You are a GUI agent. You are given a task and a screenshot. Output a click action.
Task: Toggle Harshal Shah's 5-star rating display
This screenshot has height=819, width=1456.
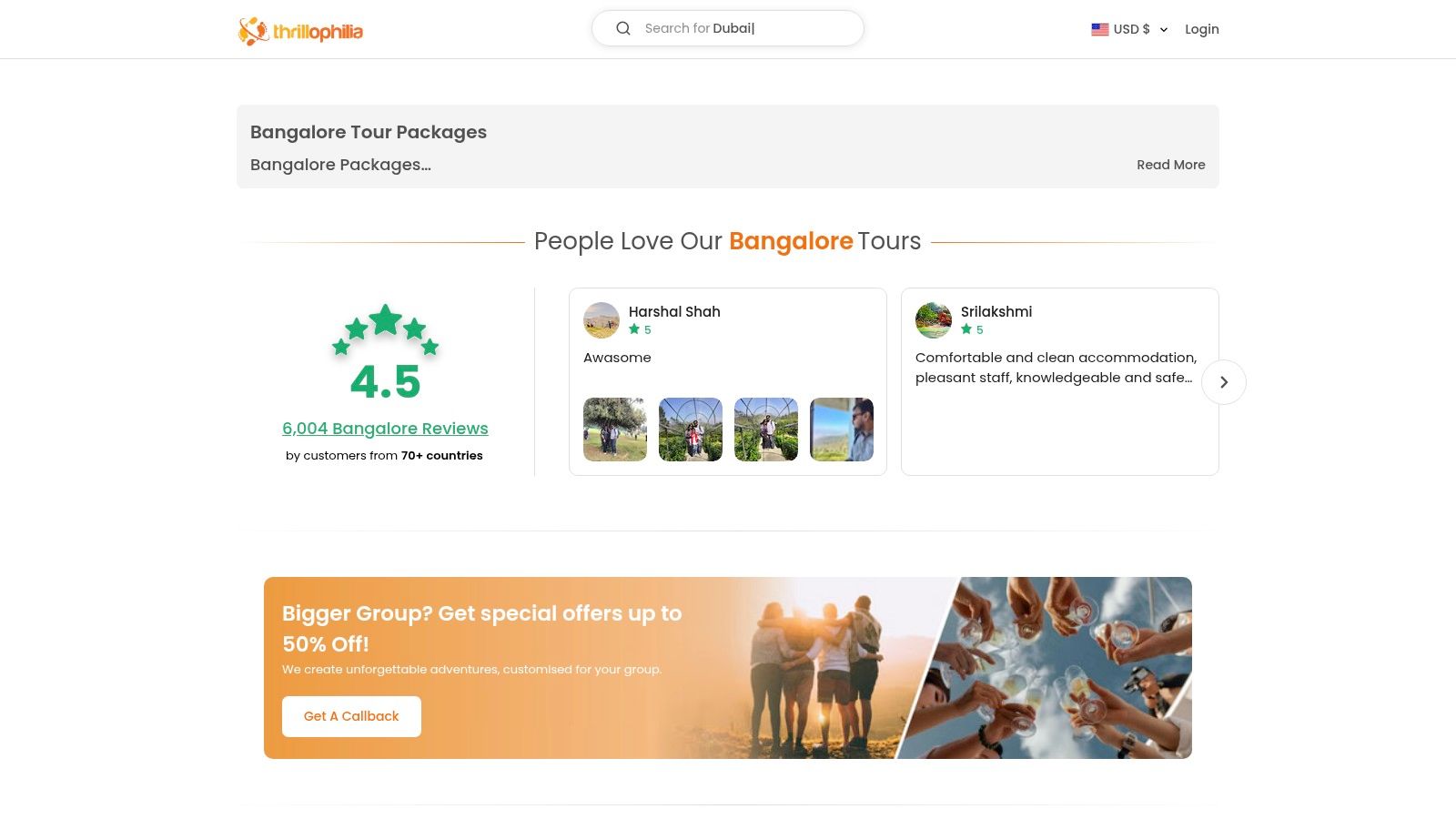642,329
